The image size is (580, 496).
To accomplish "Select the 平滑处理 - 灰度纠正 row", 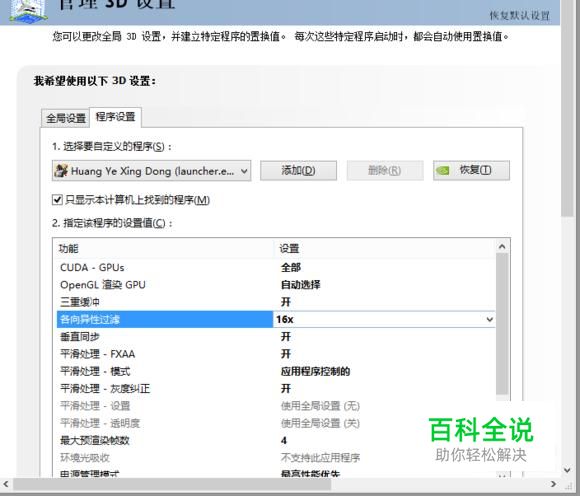I will click(276, 389).
